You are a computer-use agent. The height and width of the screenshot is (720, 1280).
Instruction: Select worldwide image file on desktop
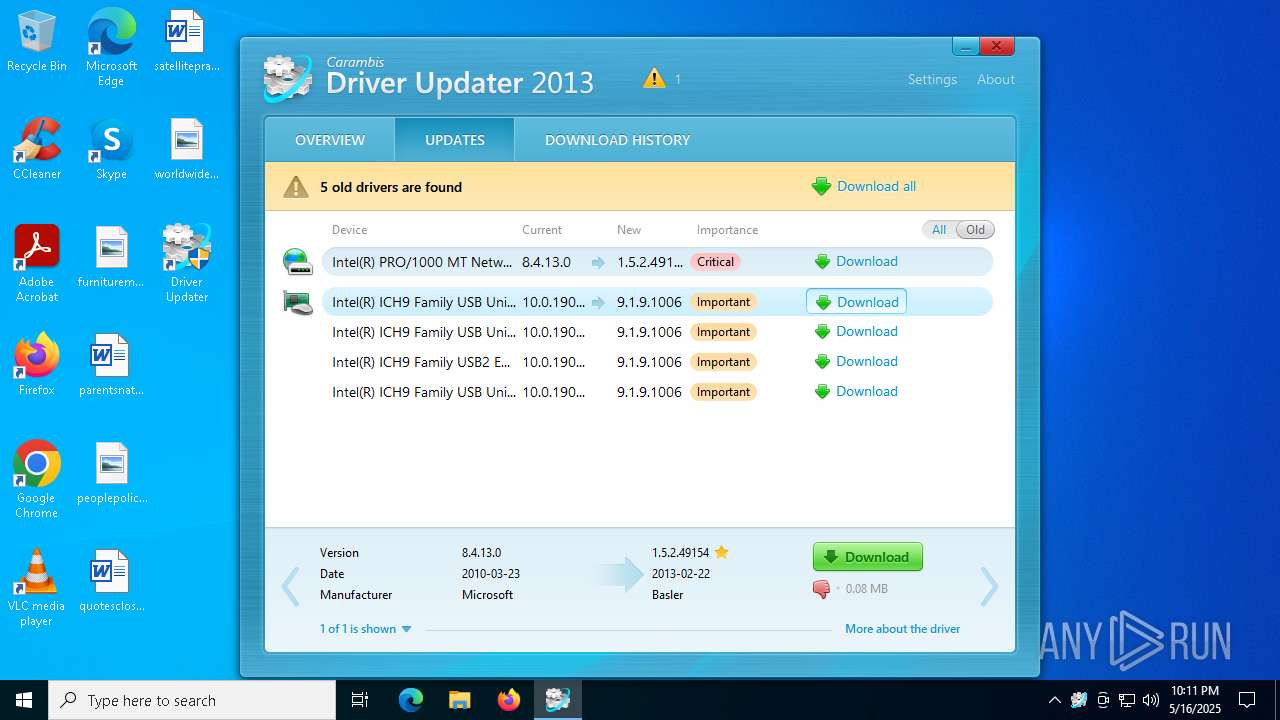click(x=187, y=149)
